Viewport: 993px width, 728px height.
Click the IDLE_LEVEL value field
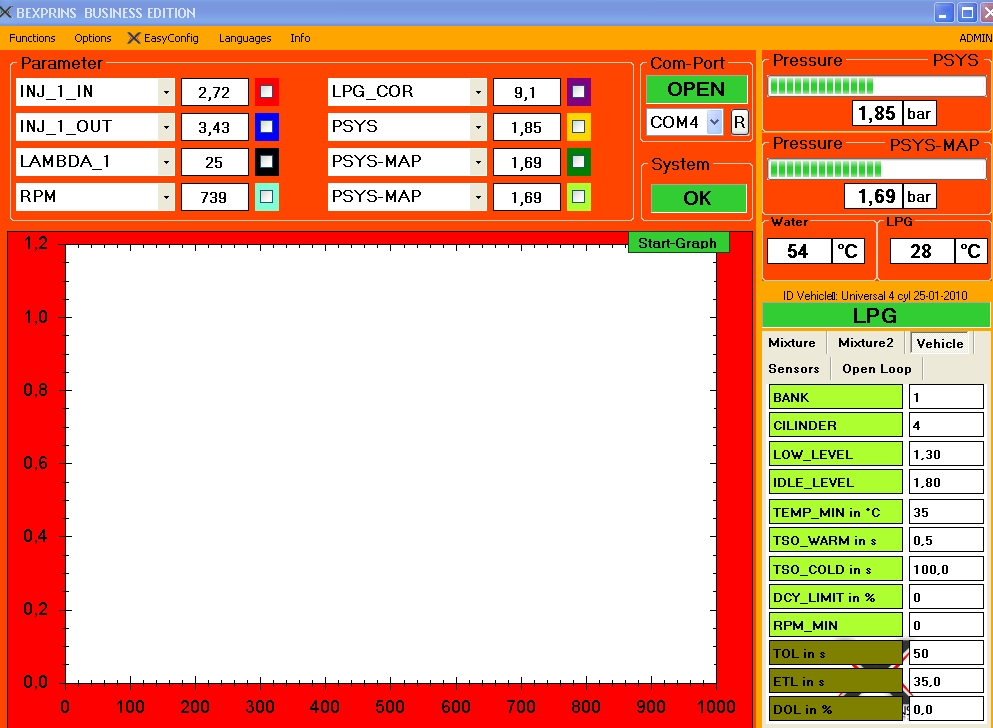point(945,483)
